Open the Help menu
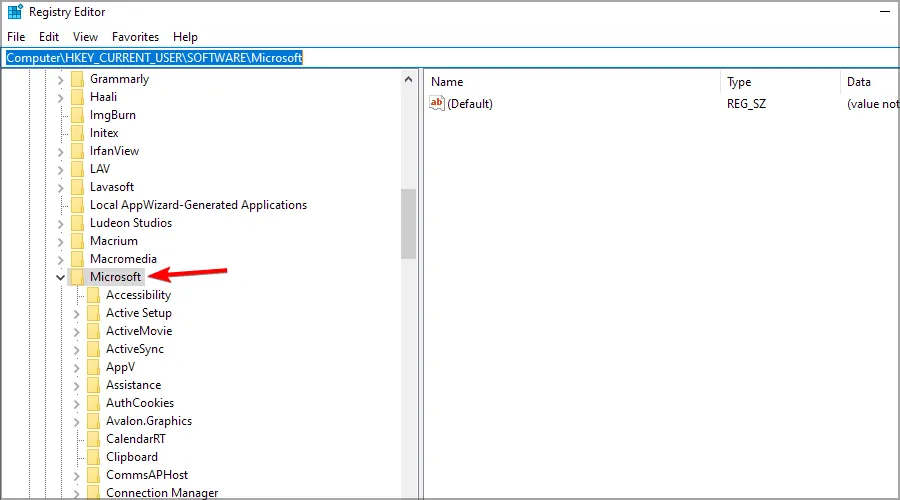Screen dimensions: 900x500 [185, 37]
